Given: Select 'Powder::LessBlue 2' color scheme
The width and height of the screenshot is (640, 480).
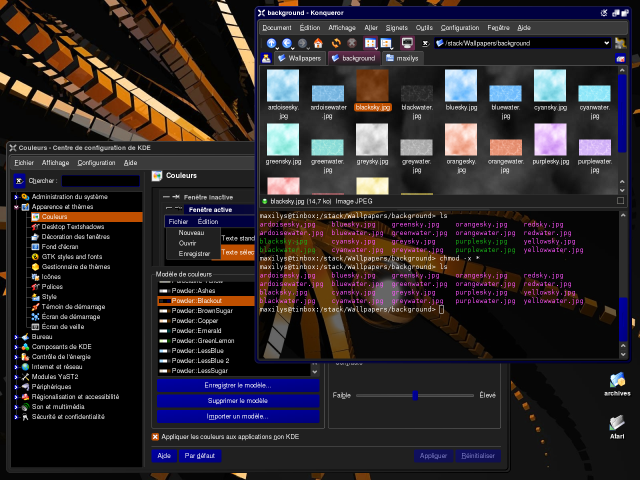Looking at the screenshot, I should [200, 361].
